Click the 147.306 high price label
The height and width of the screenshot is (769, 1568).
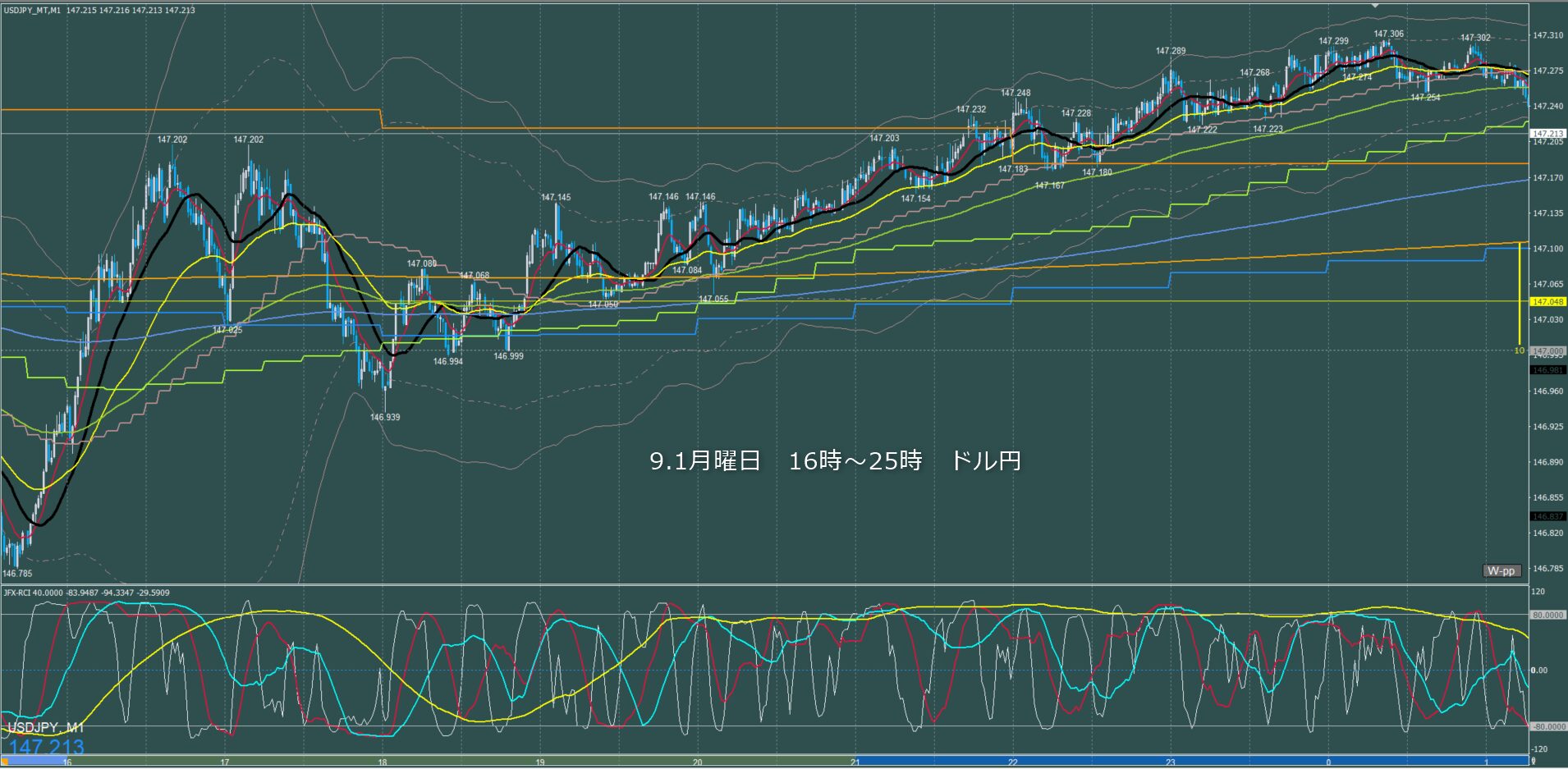(1388, 34)
